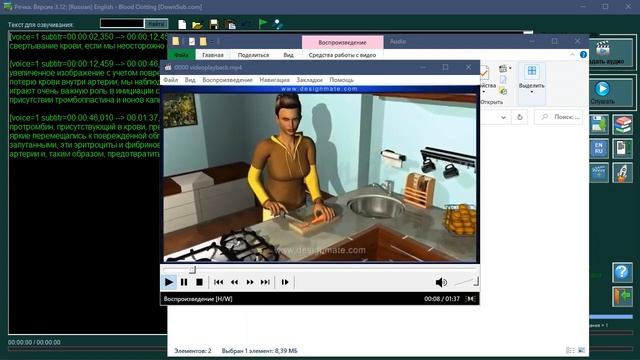Stop the video playback
This screenshot has width=640, height=360.
pos(199,282)
